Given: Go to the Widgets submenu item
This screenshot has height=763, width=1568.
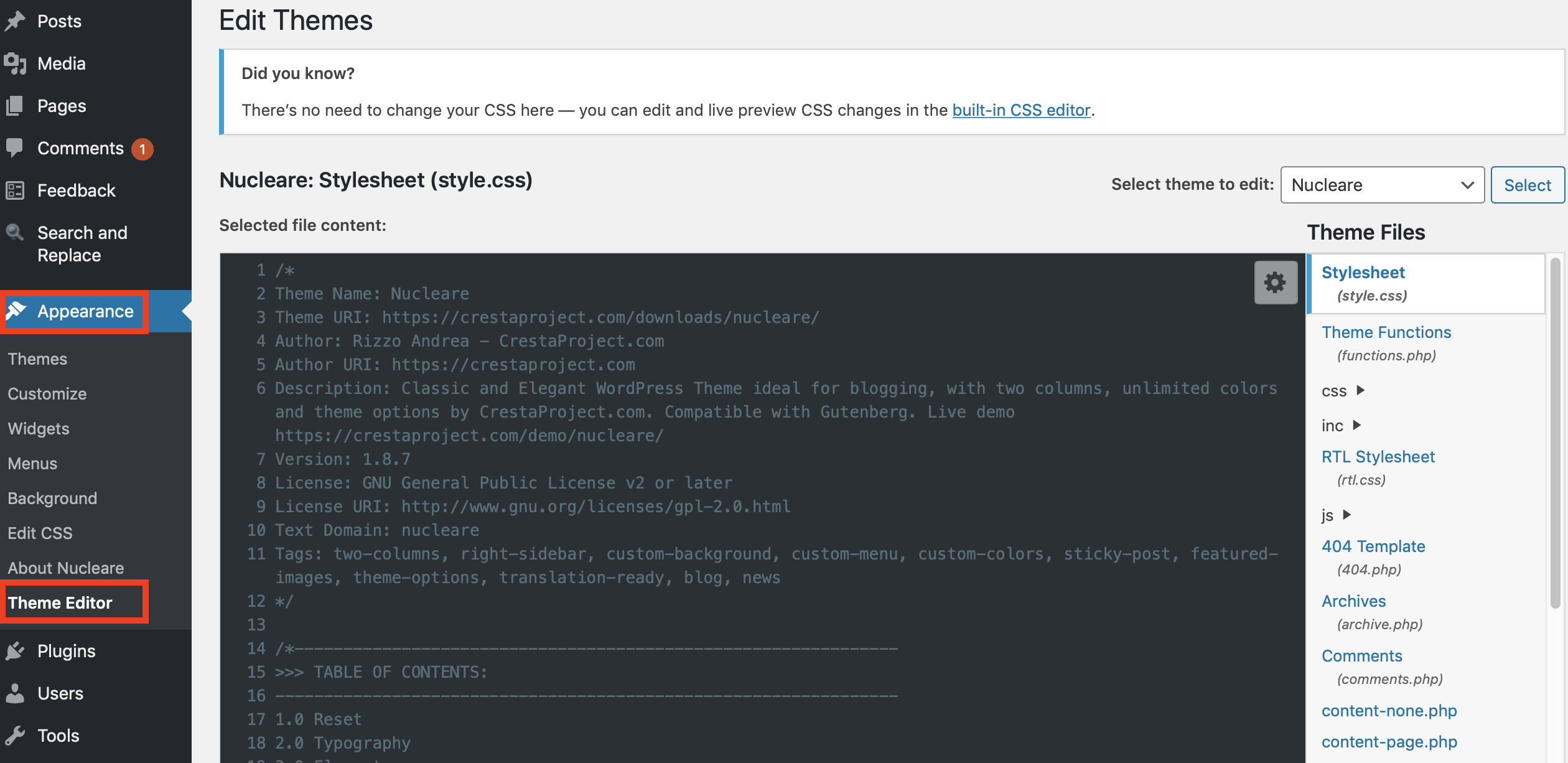Looking at the screenshot, I should point(39,429).
